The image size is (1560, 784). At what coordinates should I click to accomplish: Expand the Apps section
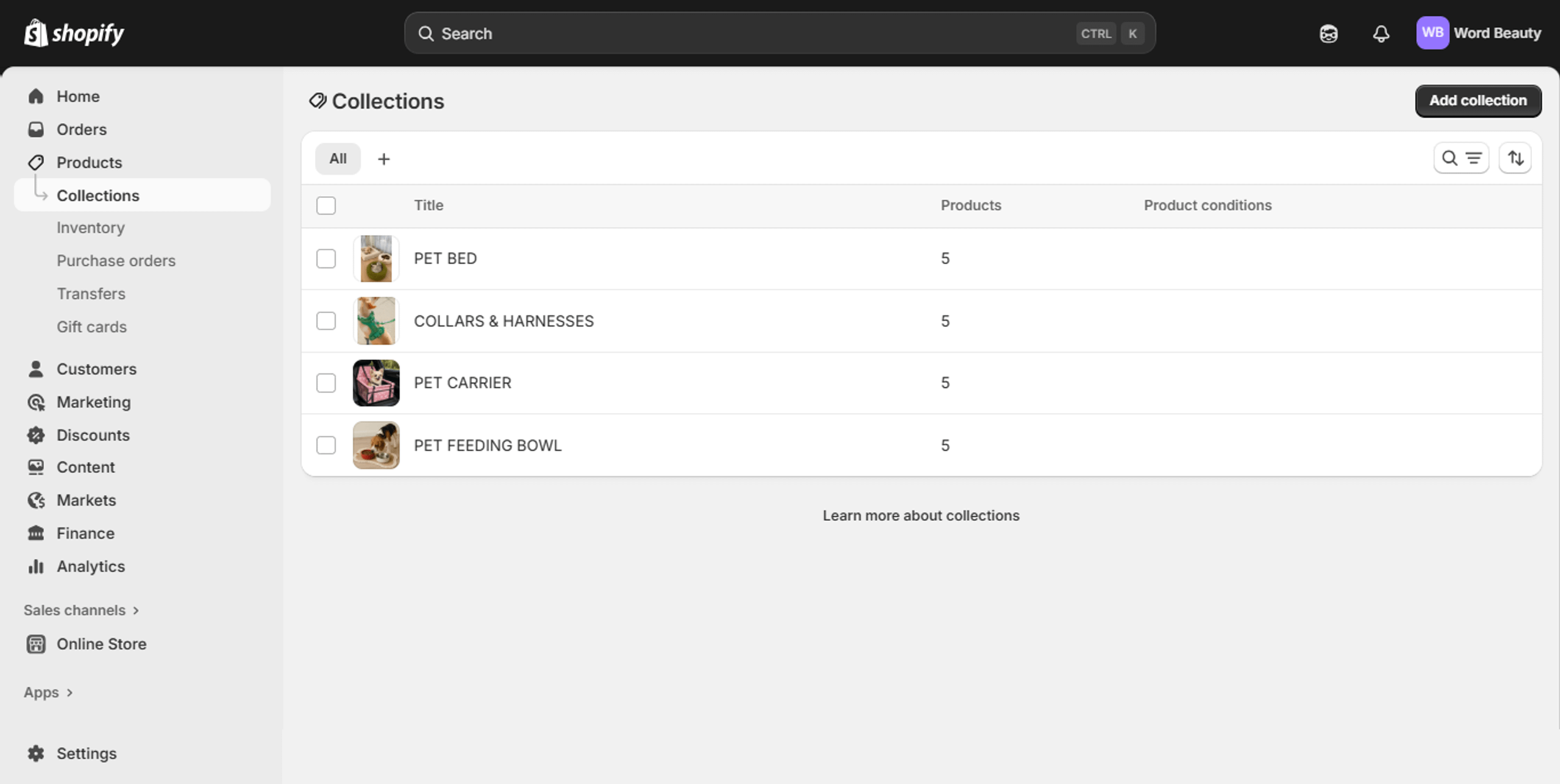click(x=49, y=693)
